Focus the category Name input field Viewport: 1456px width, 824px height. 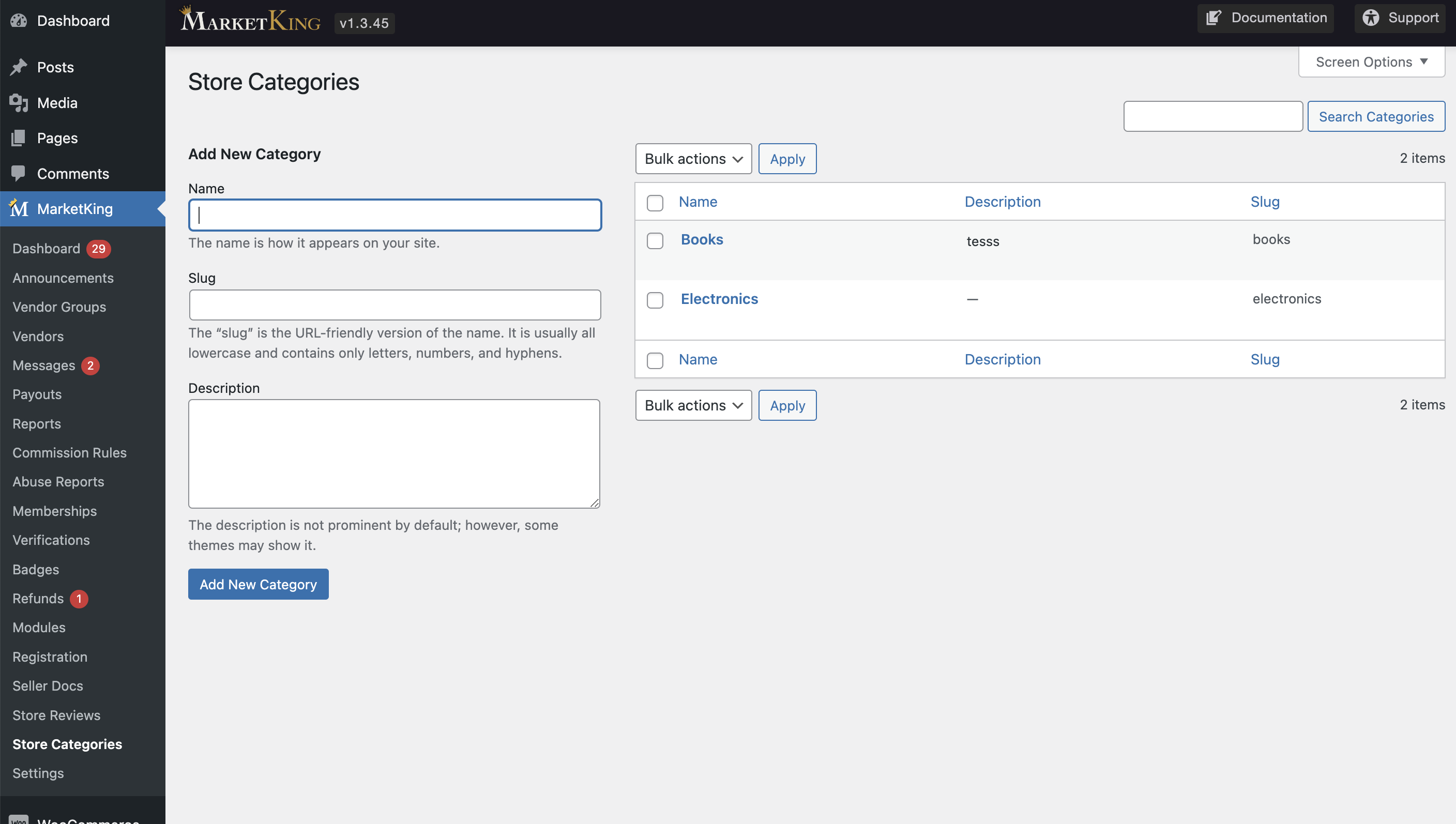point(395,215)
